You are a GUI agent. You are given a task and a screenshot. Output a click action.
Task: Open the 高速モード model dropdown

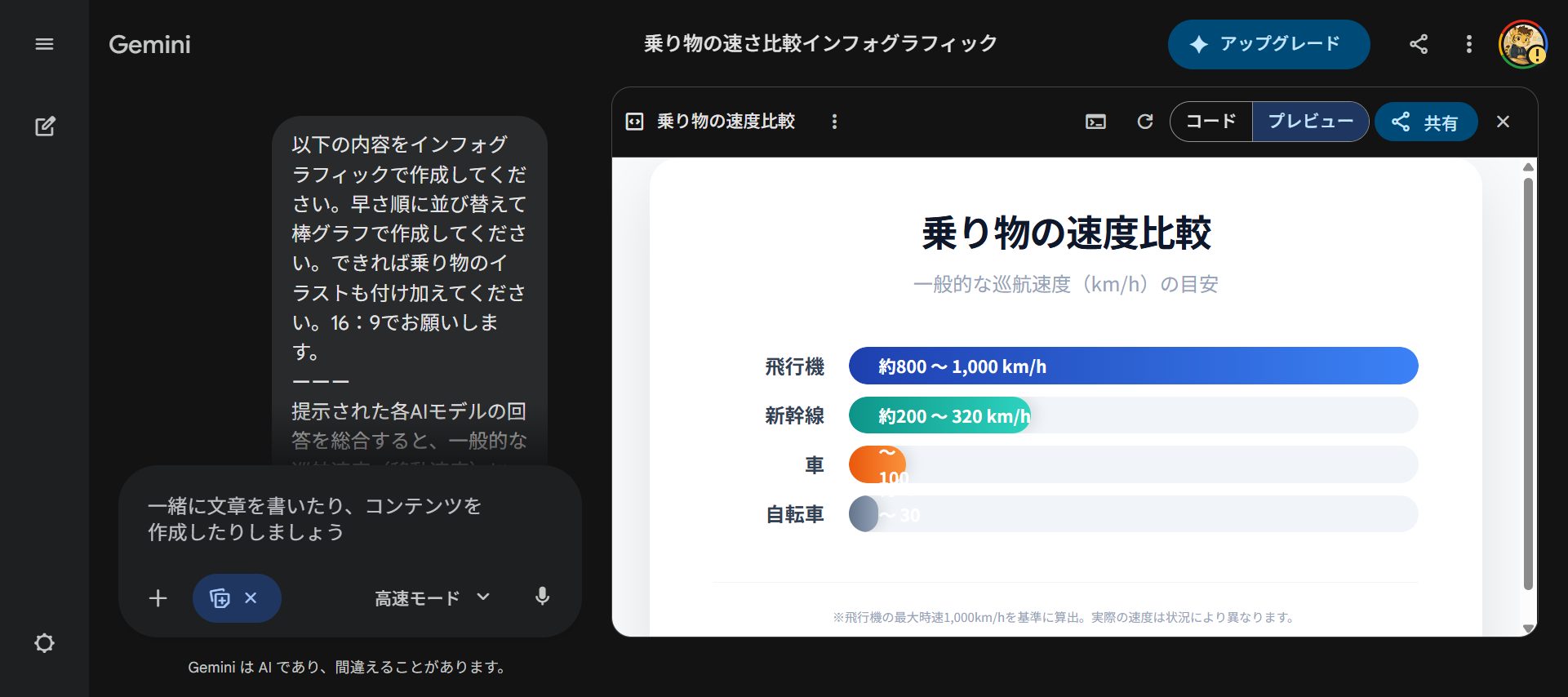click(x=432, y=598)
